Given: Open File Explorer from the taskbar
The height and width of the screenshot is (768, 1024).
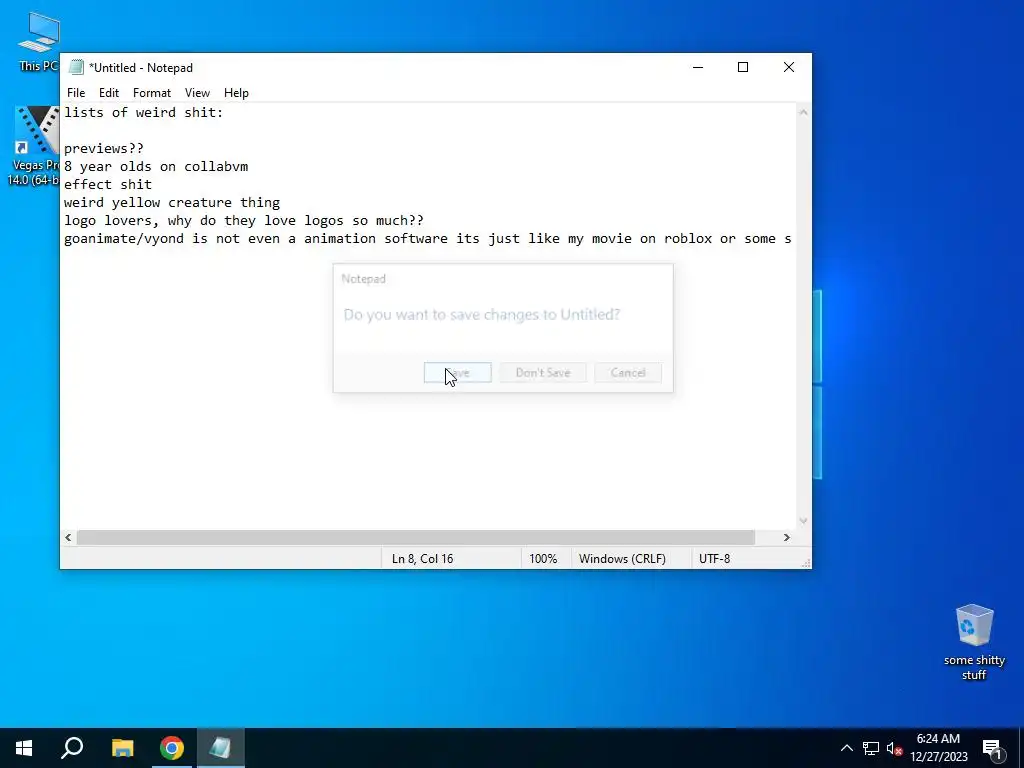Looking at the screenshot, I should click(122, 748).
